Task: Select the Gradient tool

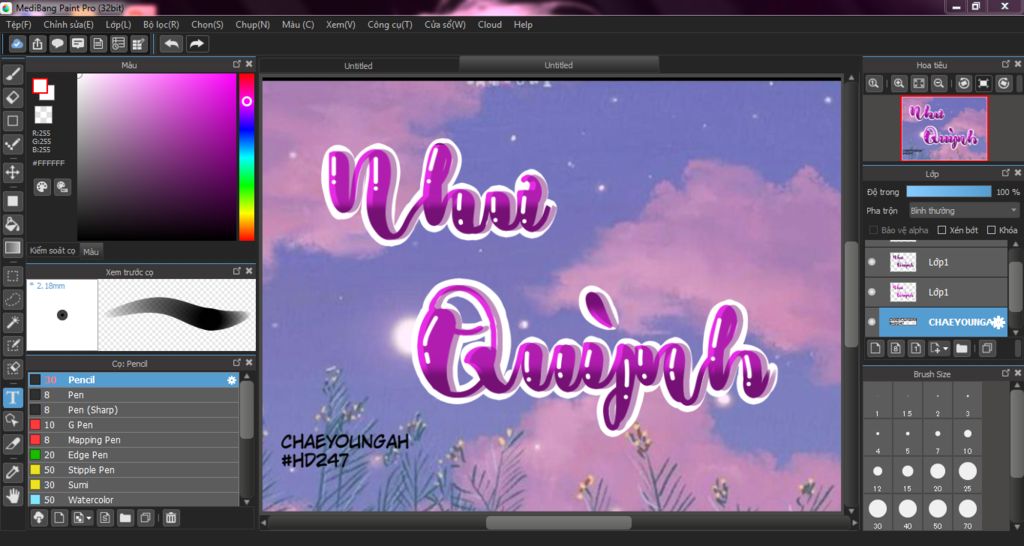Action: coord(12,248)
